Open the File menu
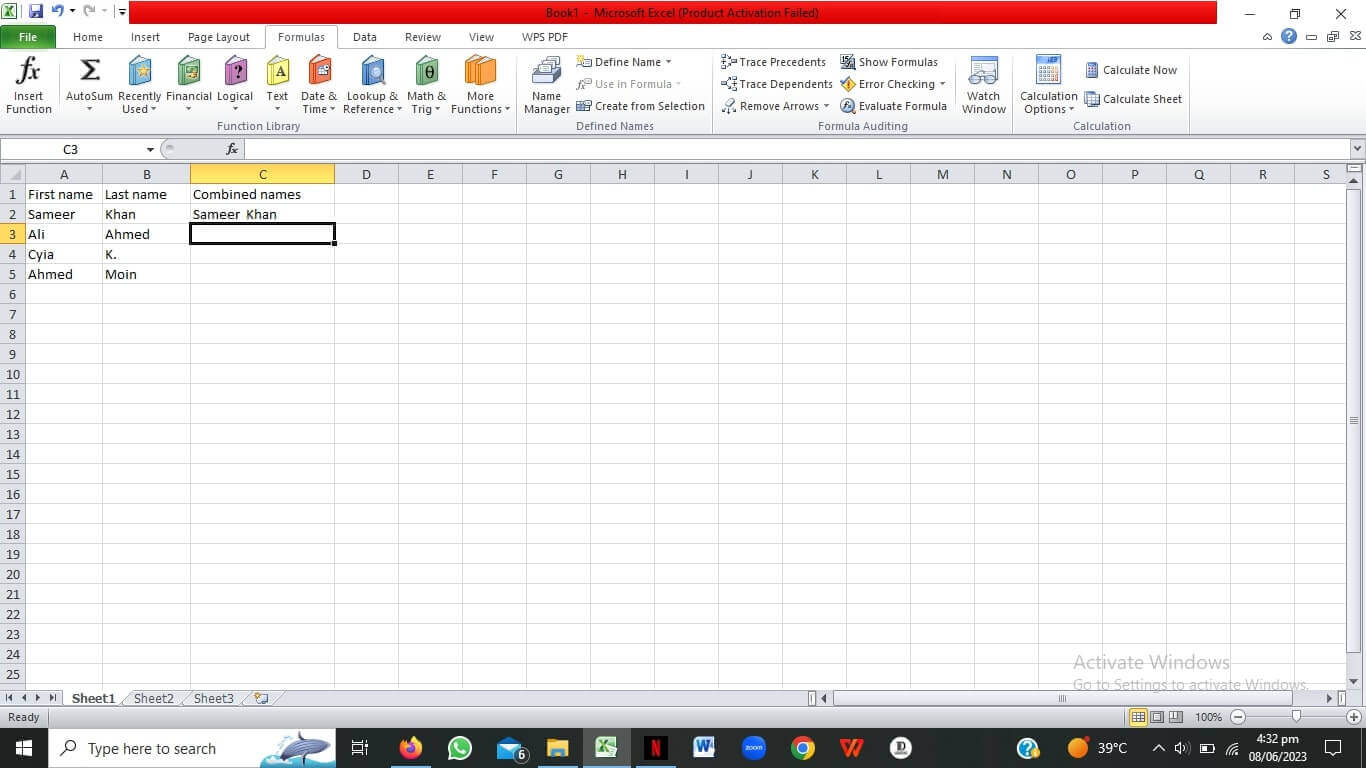 [28, 36]
